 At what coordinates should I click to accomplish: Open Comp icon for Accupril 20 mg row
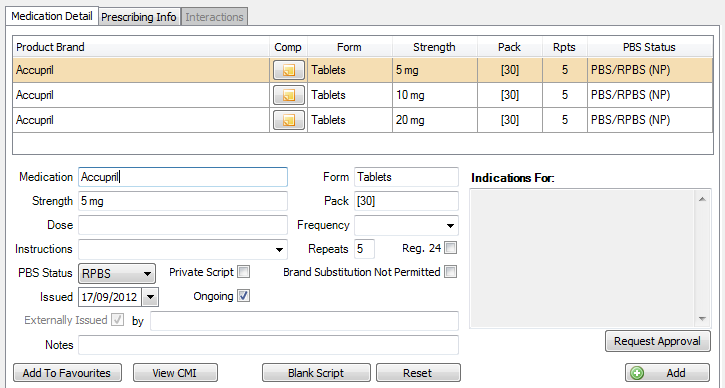289,120
